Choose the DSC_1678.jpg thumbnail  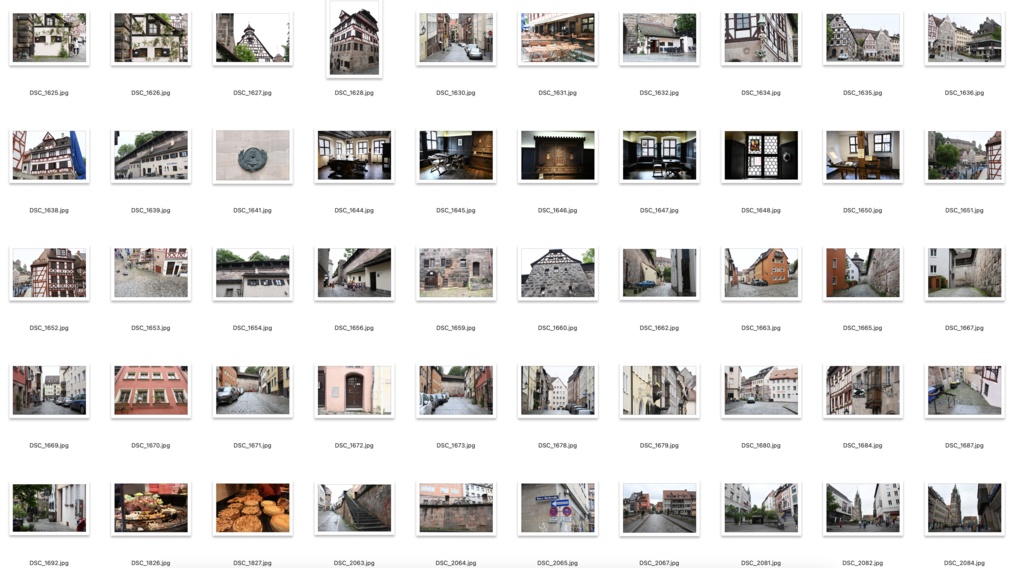click(558, 390)
